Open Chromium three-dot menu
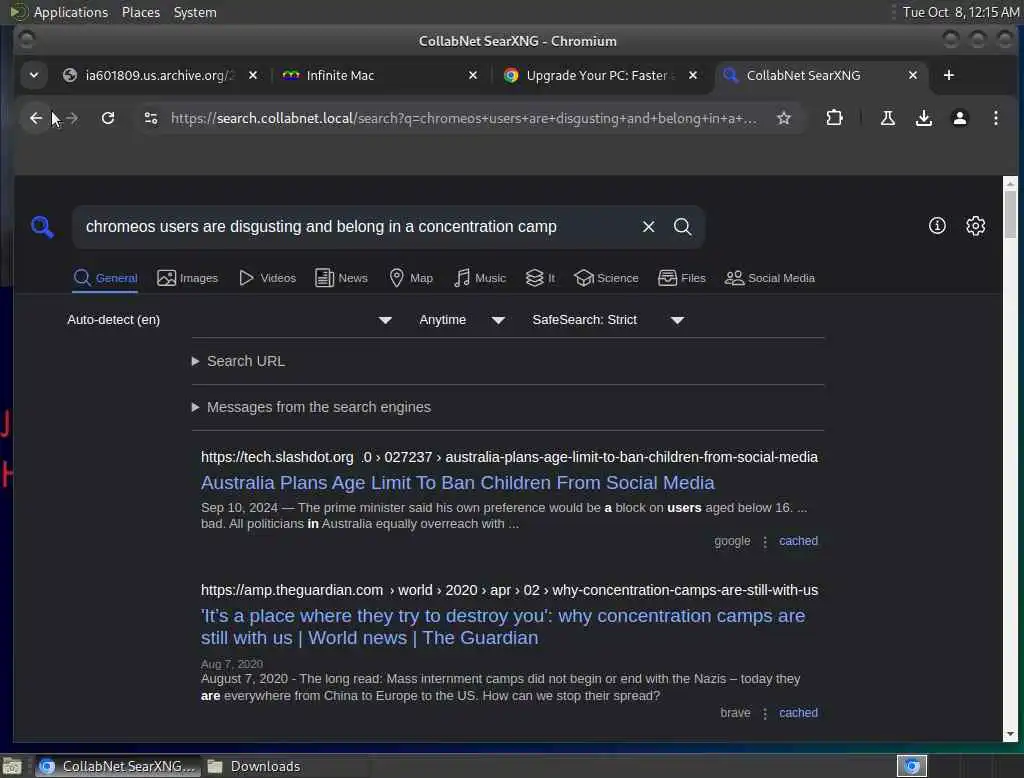 pyautogui.click(x=995, y=118)
